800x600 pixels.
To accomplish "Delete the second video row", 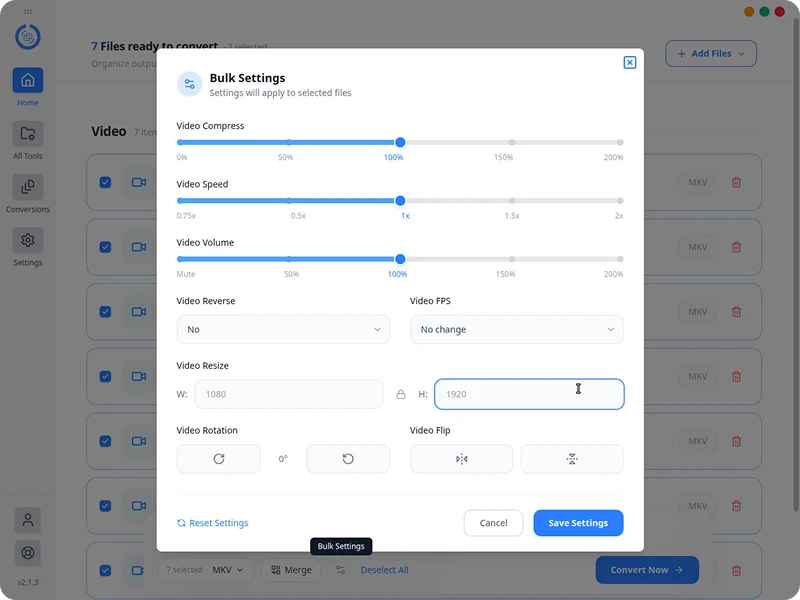I will tap(736, 247).
